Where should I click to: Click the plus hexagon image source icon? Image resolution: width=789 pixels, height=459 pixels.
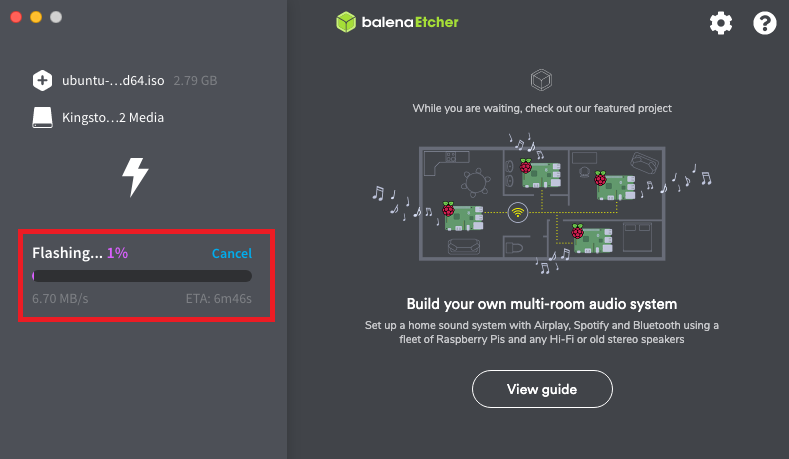[42, 81]
